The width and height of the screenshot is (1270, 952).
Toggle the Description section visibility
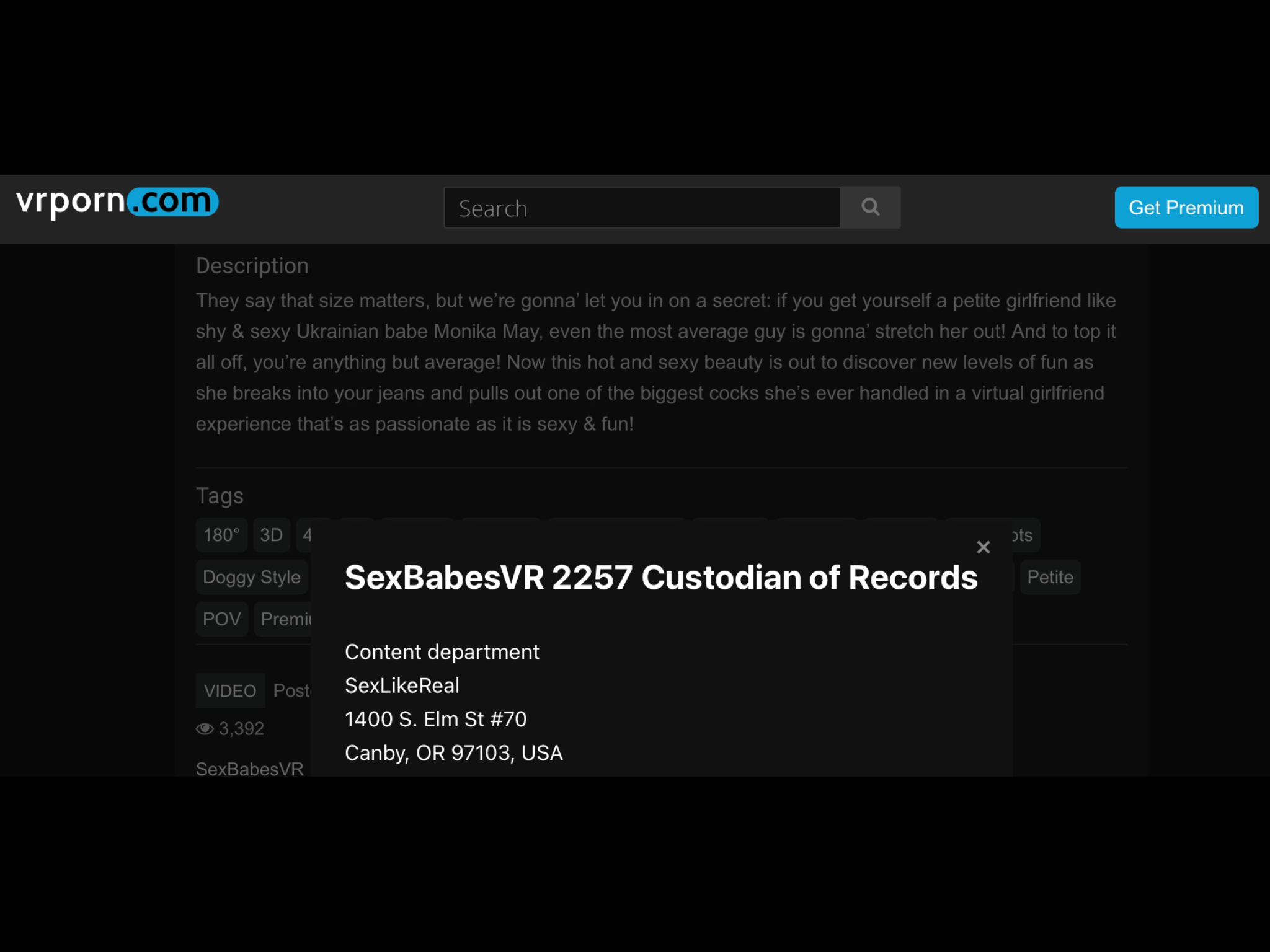[x=252, y=265]
